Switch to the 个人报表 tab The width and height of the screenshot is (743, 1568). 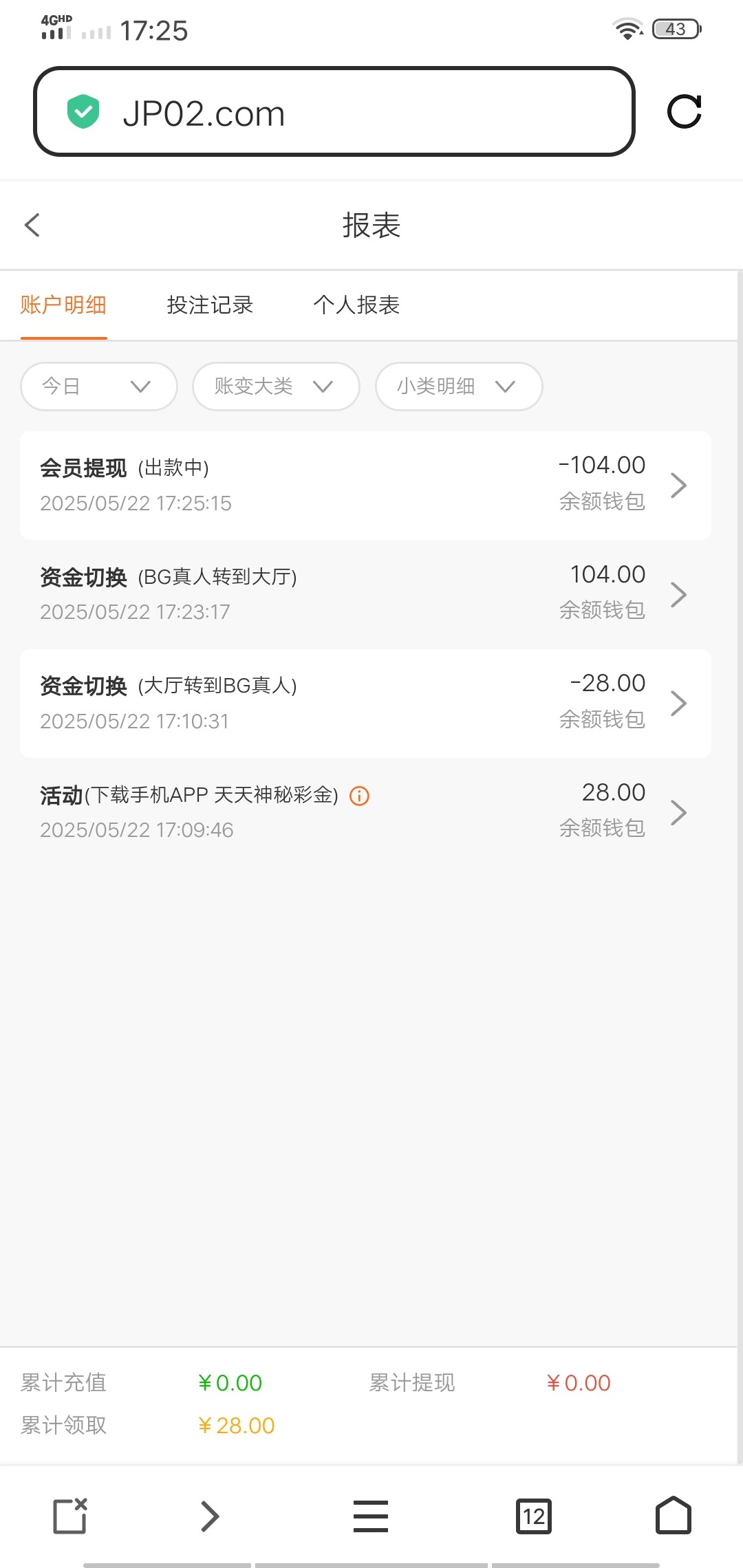(x=356, y=305)
